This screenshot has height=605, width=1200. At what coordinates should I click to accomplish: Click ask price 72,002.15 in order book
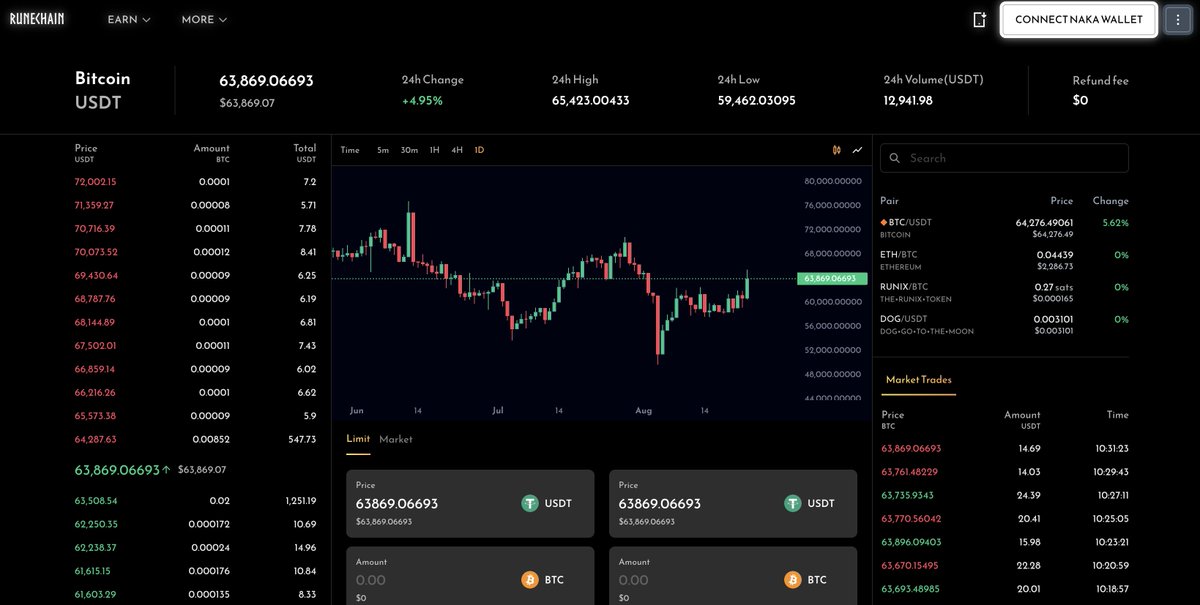point(95,182)
